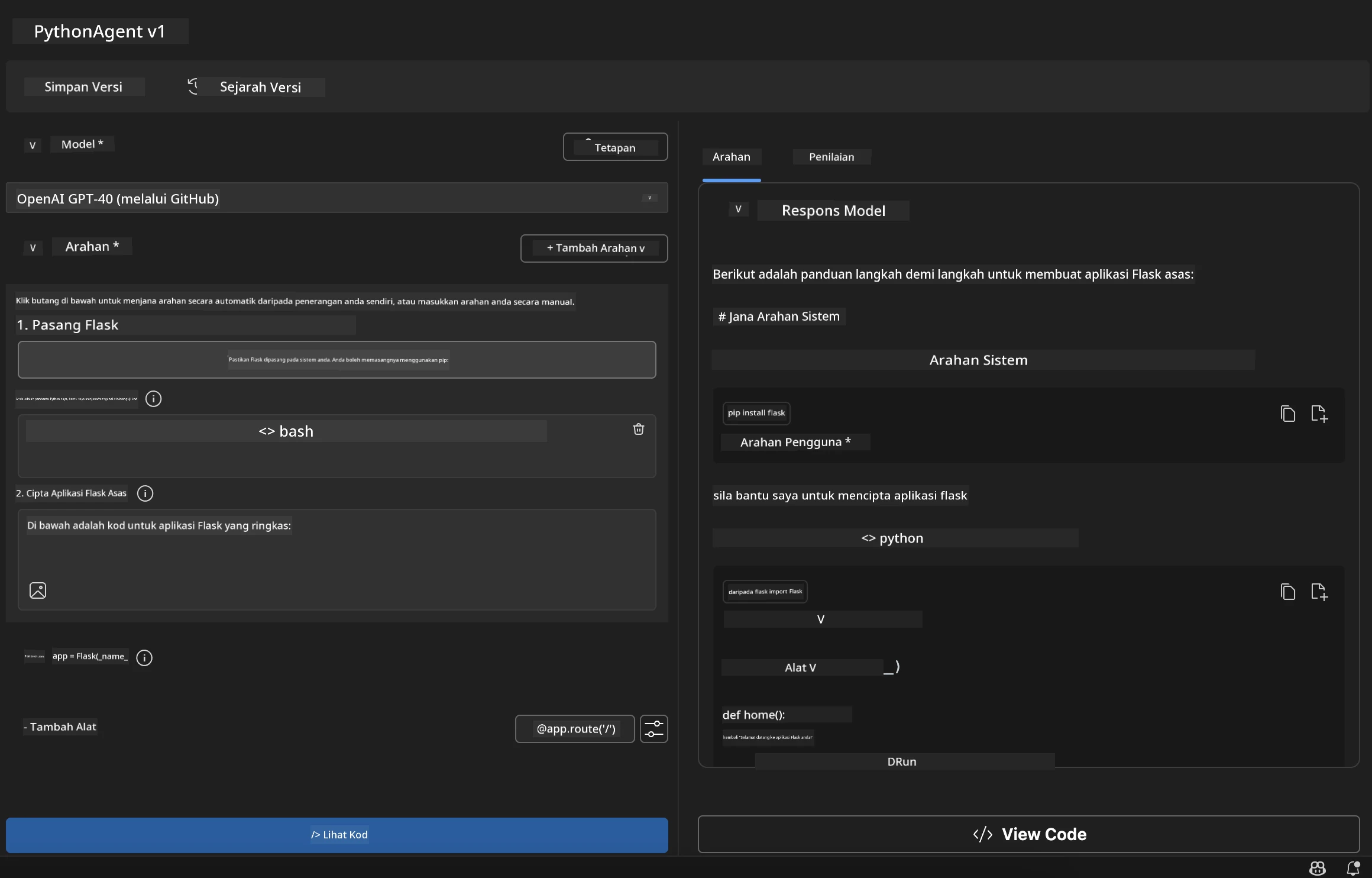Click the 'Arahan Sistem' heading

point(979,360)
